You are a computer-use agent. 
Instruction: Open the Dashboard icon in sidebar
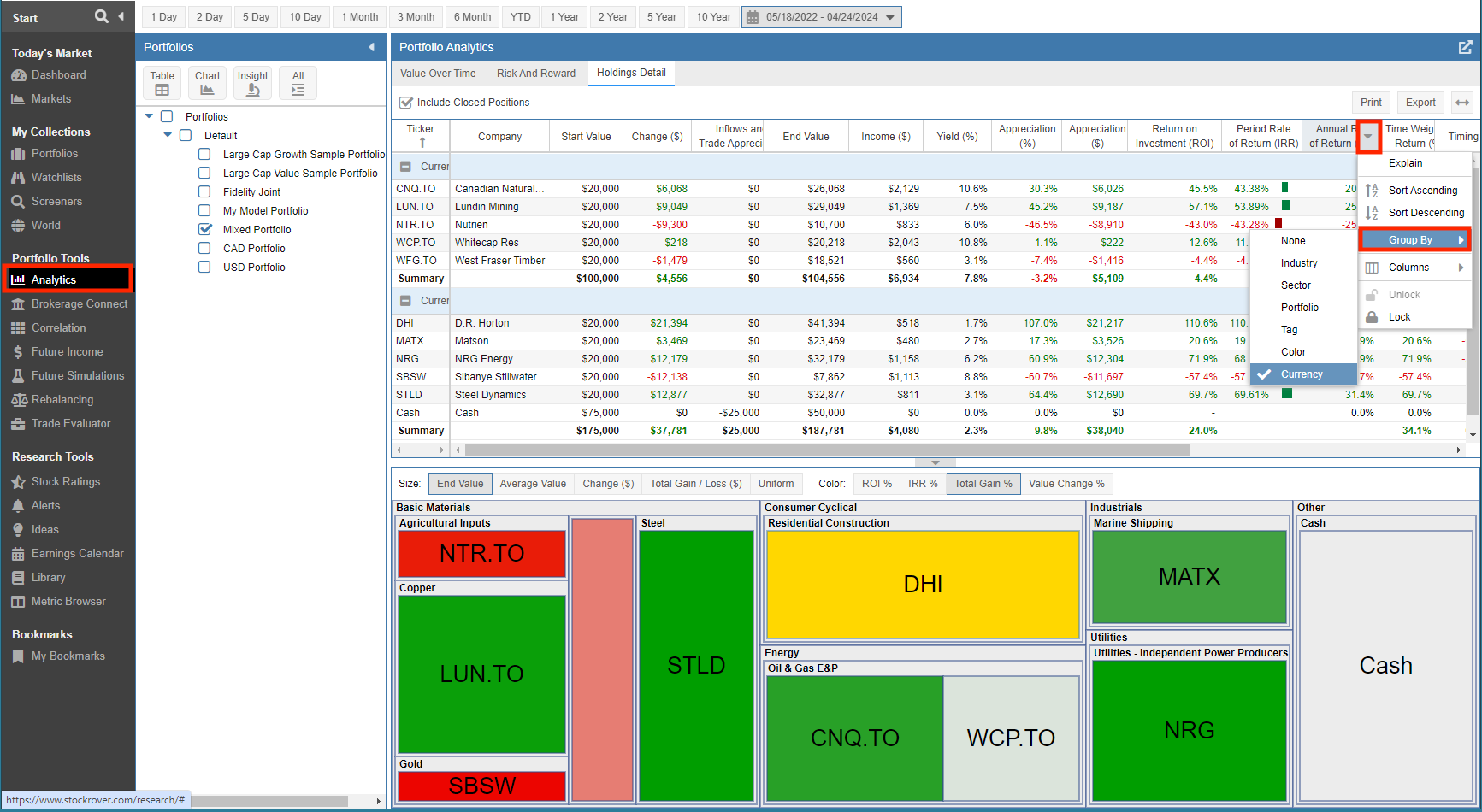tap(18, 75)
